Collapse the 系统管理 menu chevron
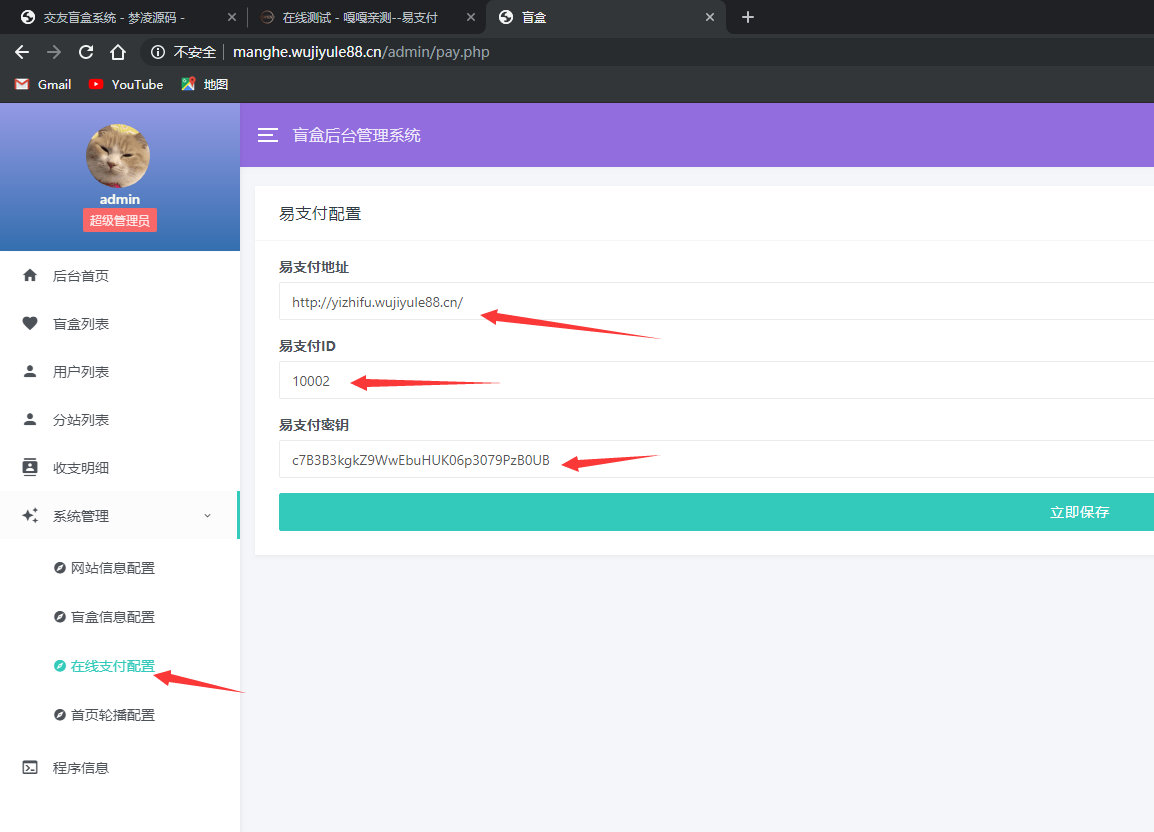This screenshot has height=832, width=1154. pos(207,516)
